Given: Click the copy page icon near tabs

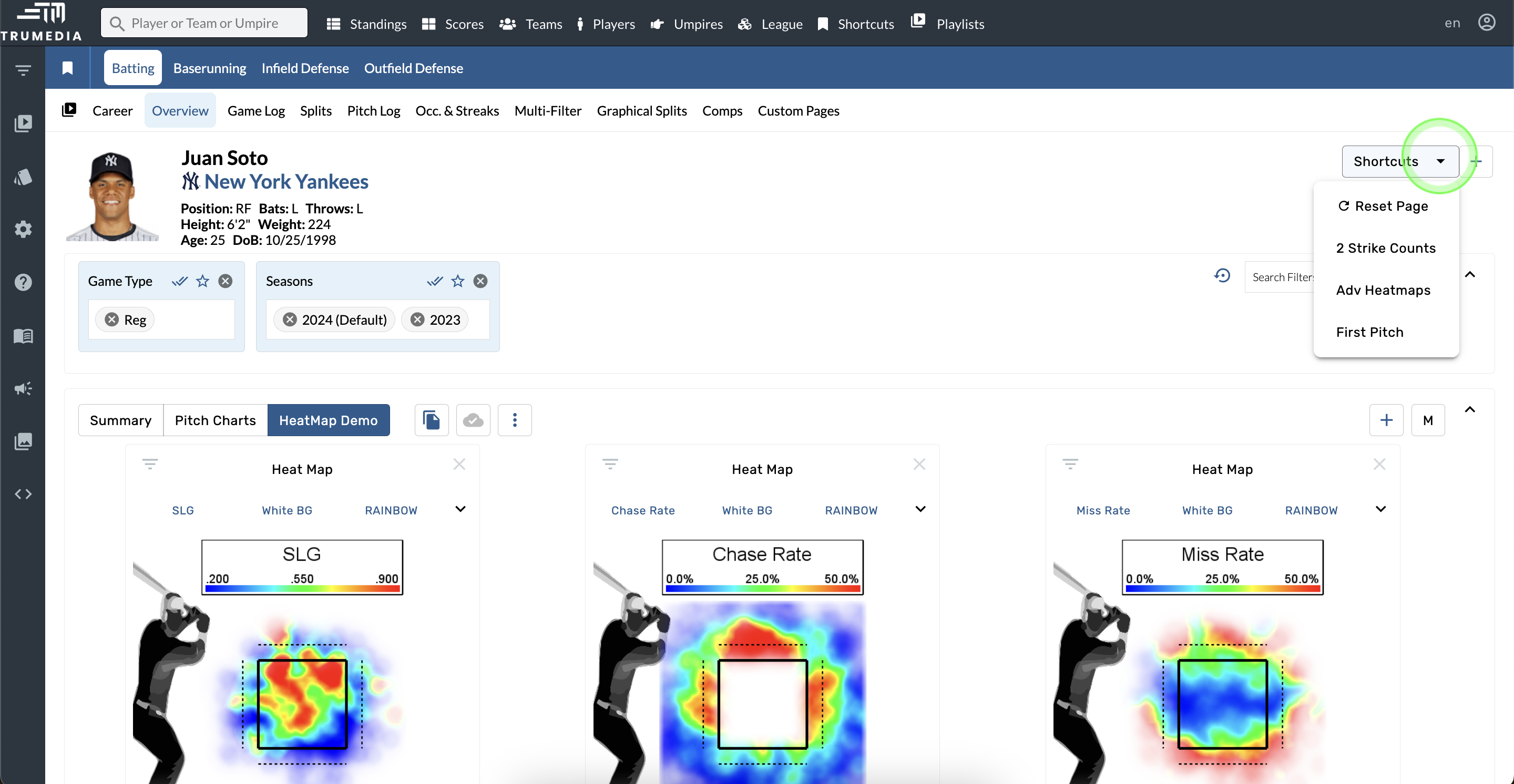Looking at the screenshot, I should click(x=432, y=420).
